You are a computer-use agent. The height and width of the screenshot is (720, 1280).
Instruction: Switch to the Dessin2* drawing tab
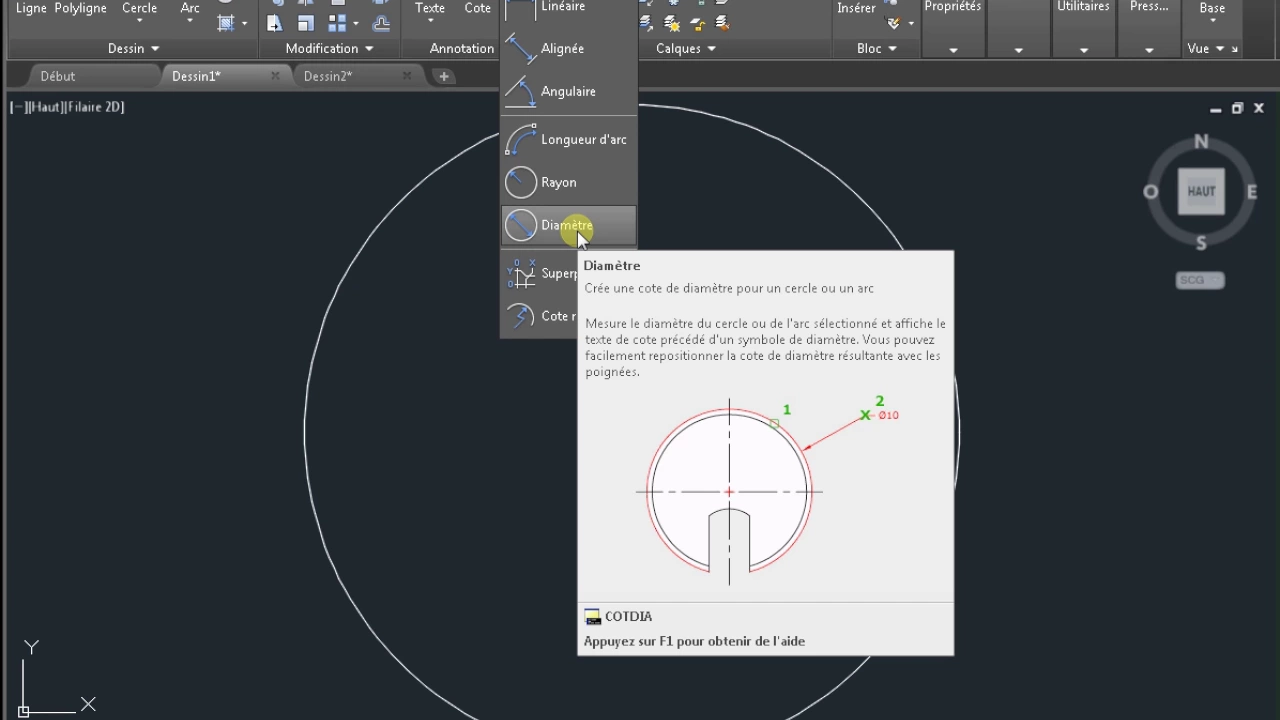click(x=328, y=76)
